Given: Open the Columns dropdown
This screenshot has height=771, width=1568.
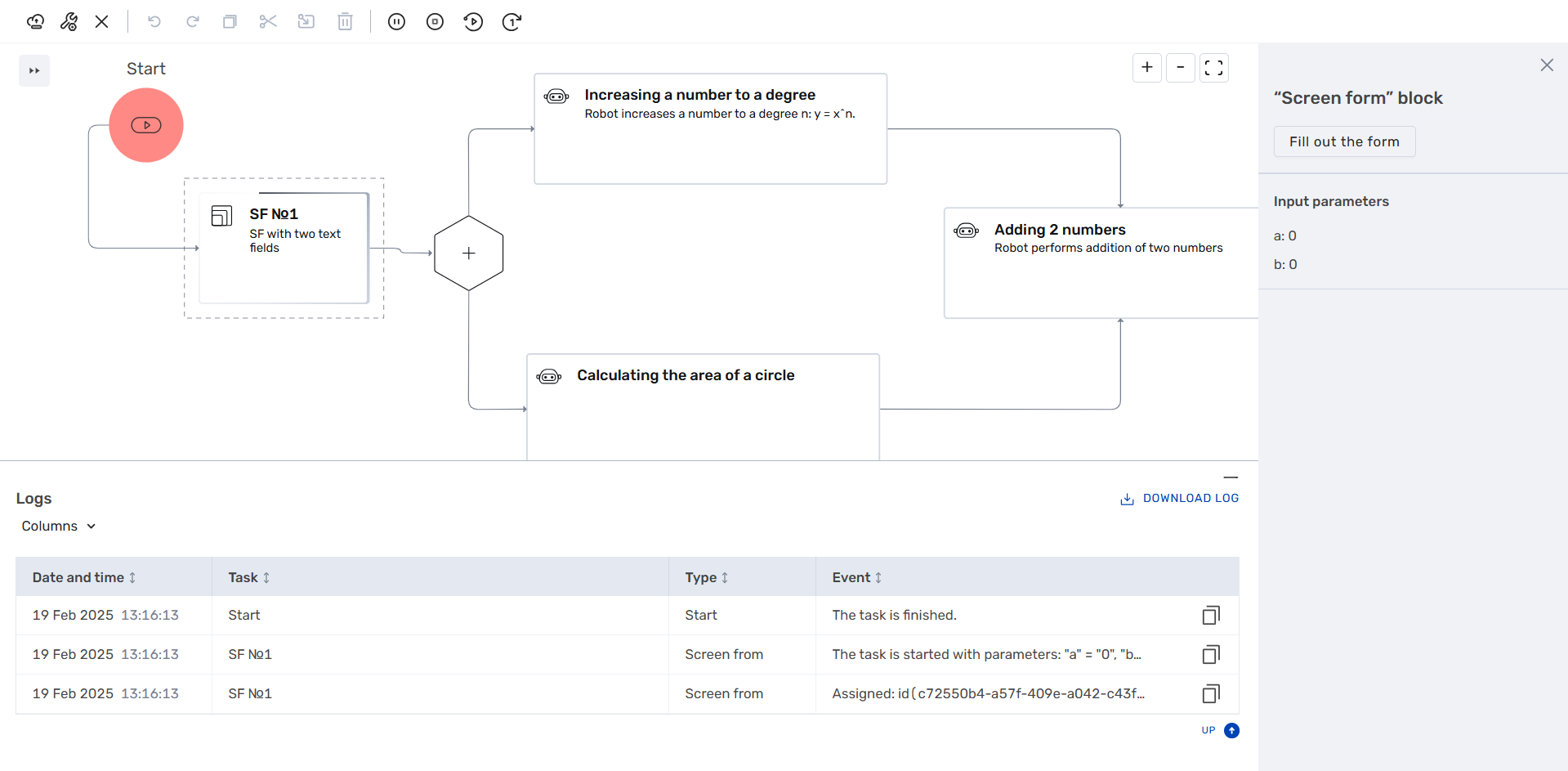Looking at the screenshot, I should [59, 527].
